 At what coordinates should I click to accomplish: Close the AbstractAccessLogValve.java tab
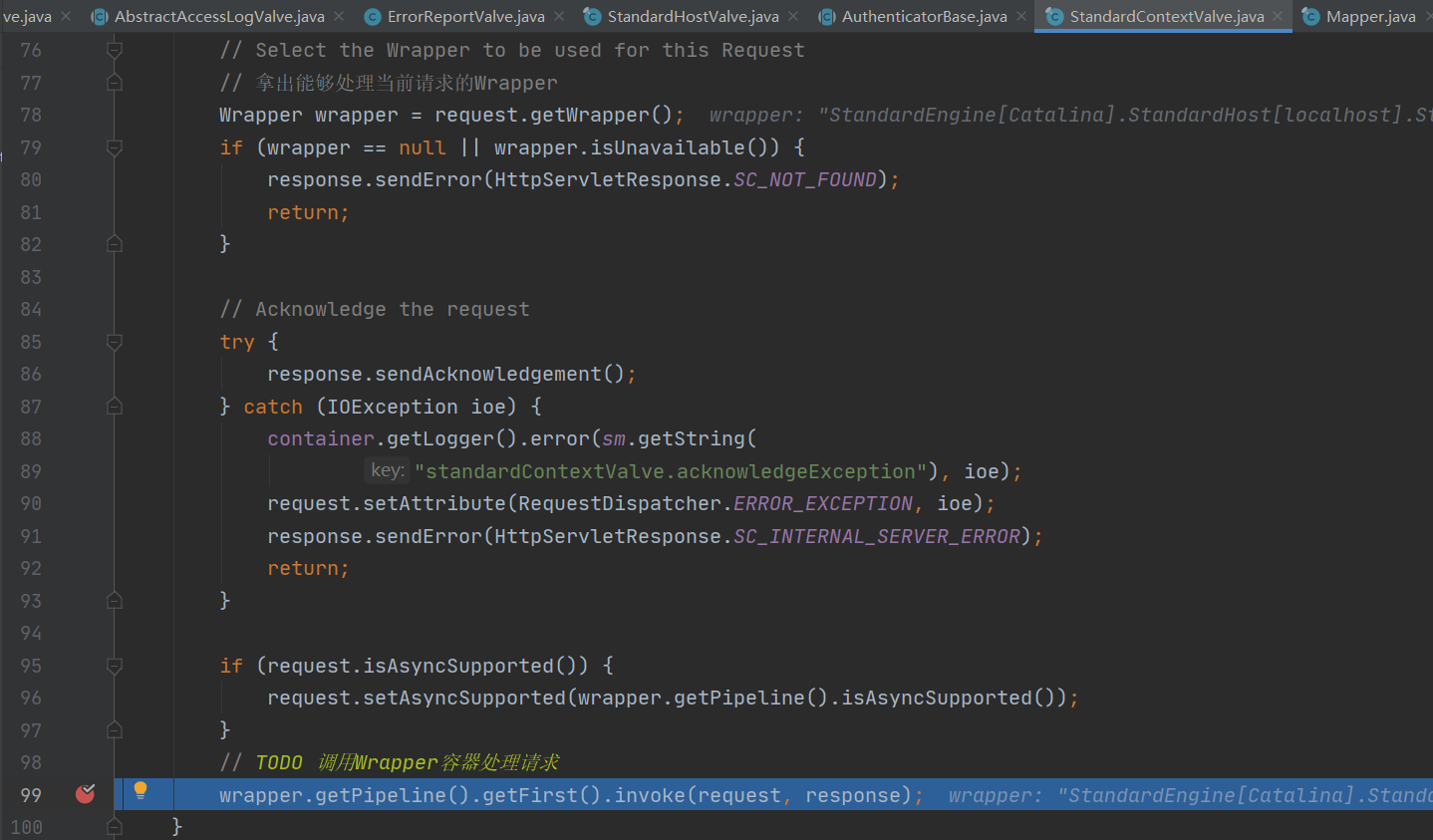(x=339, y=16)
